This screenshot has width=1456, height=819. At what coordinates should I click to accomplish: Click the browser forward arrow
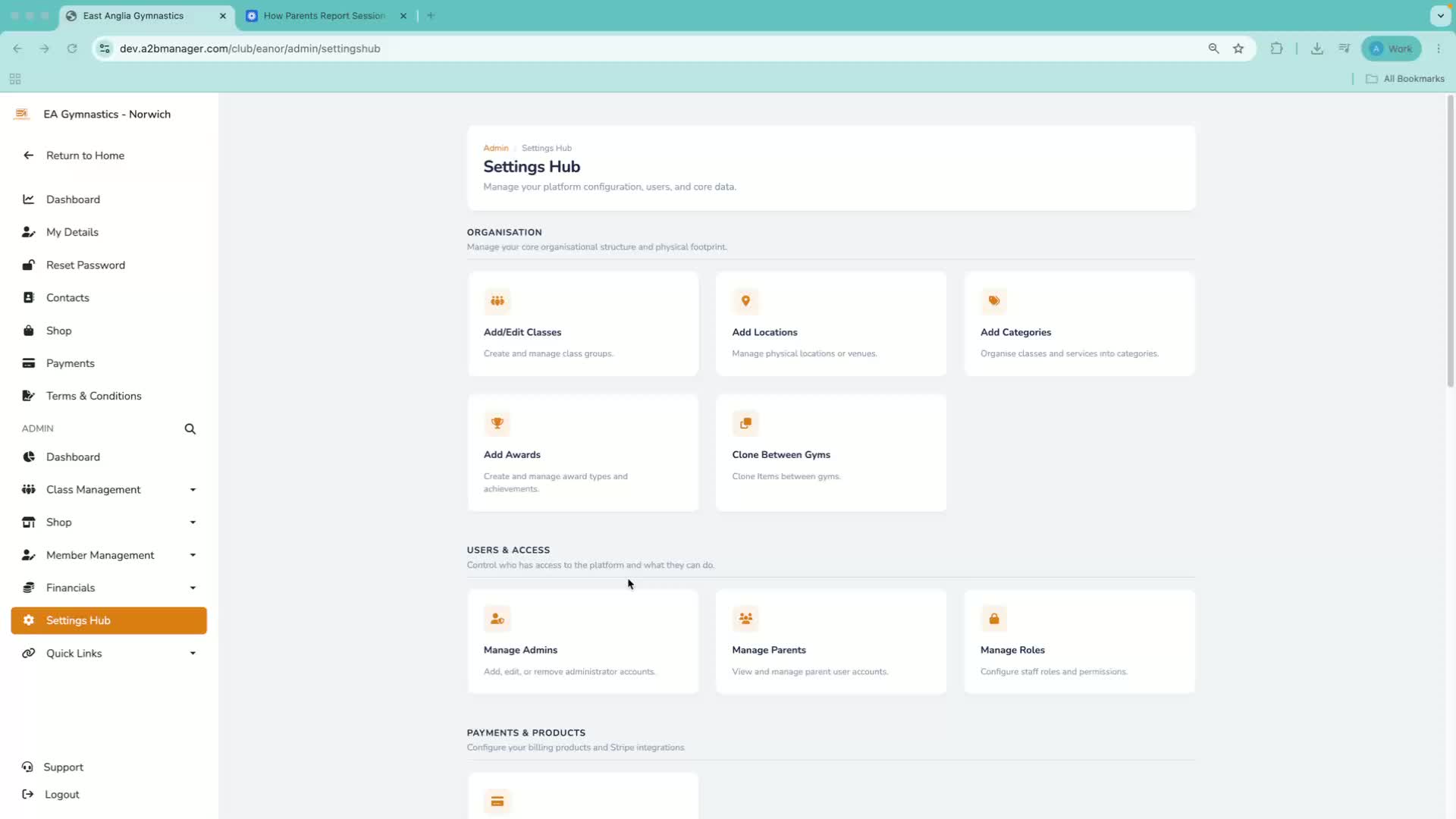45,49
